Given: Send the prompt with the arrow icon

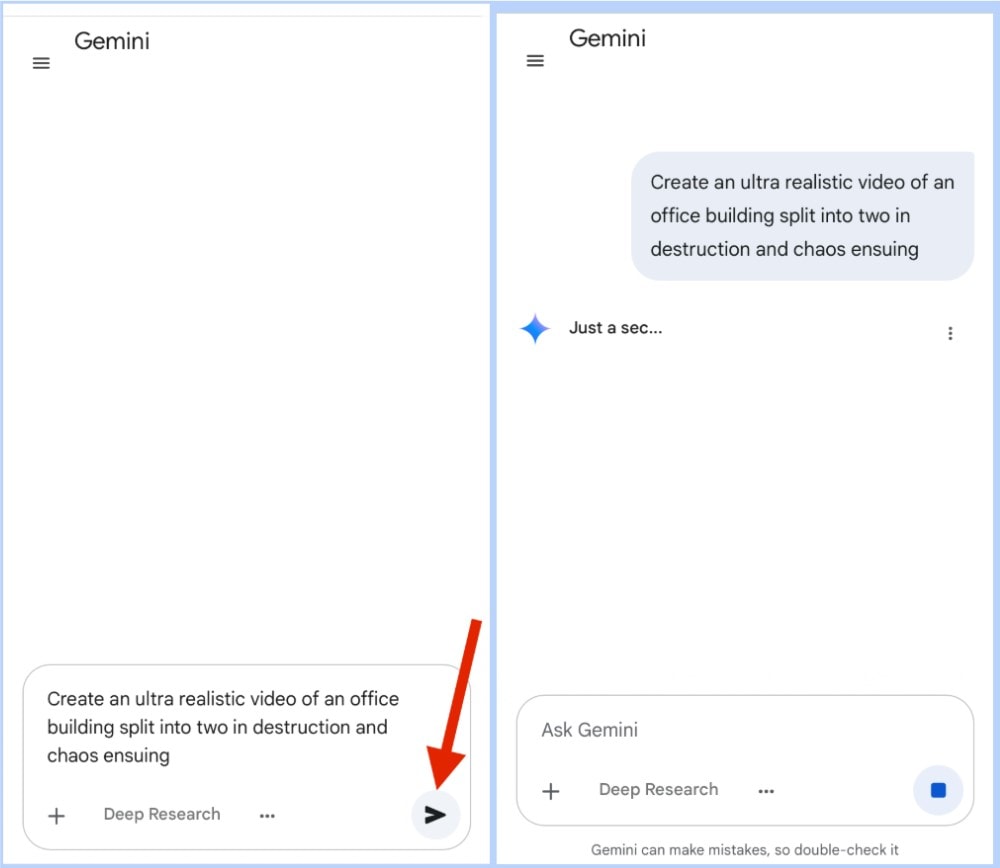Looking at the screenshot, I should coord(435,814).
